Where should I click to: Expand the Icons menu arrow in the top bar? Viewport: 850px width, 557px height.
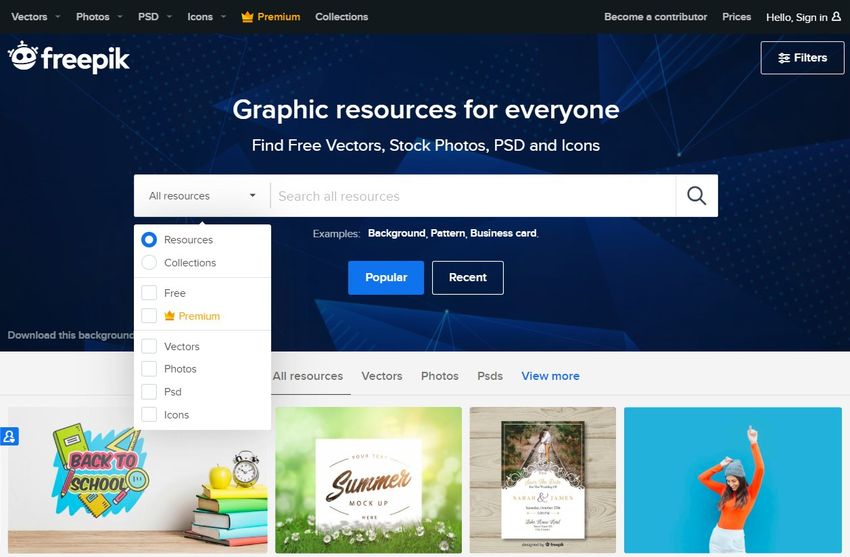[223, 17]
